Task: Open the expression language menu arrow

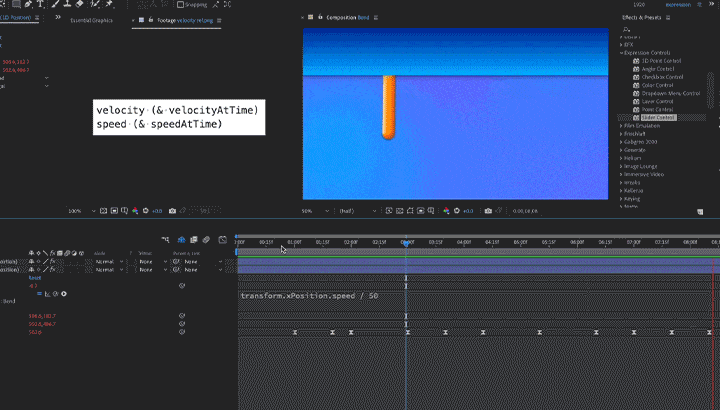Action: [x=64, y=294]
